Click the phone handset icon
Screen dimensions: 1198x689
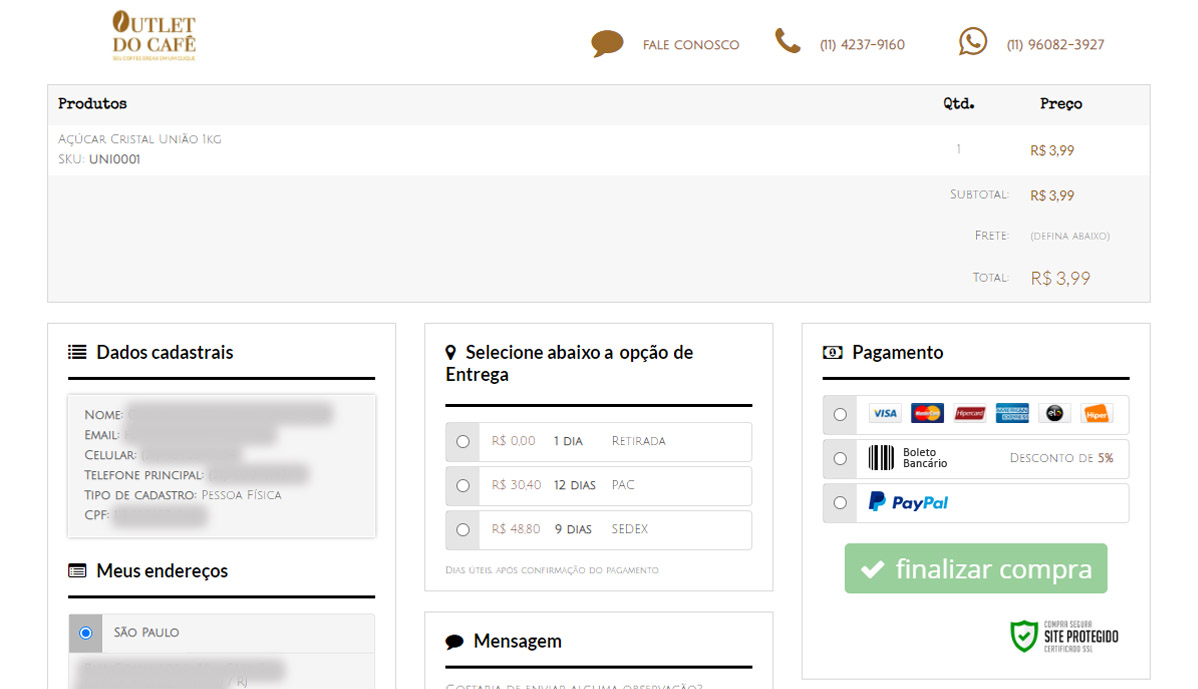point(788,42)
